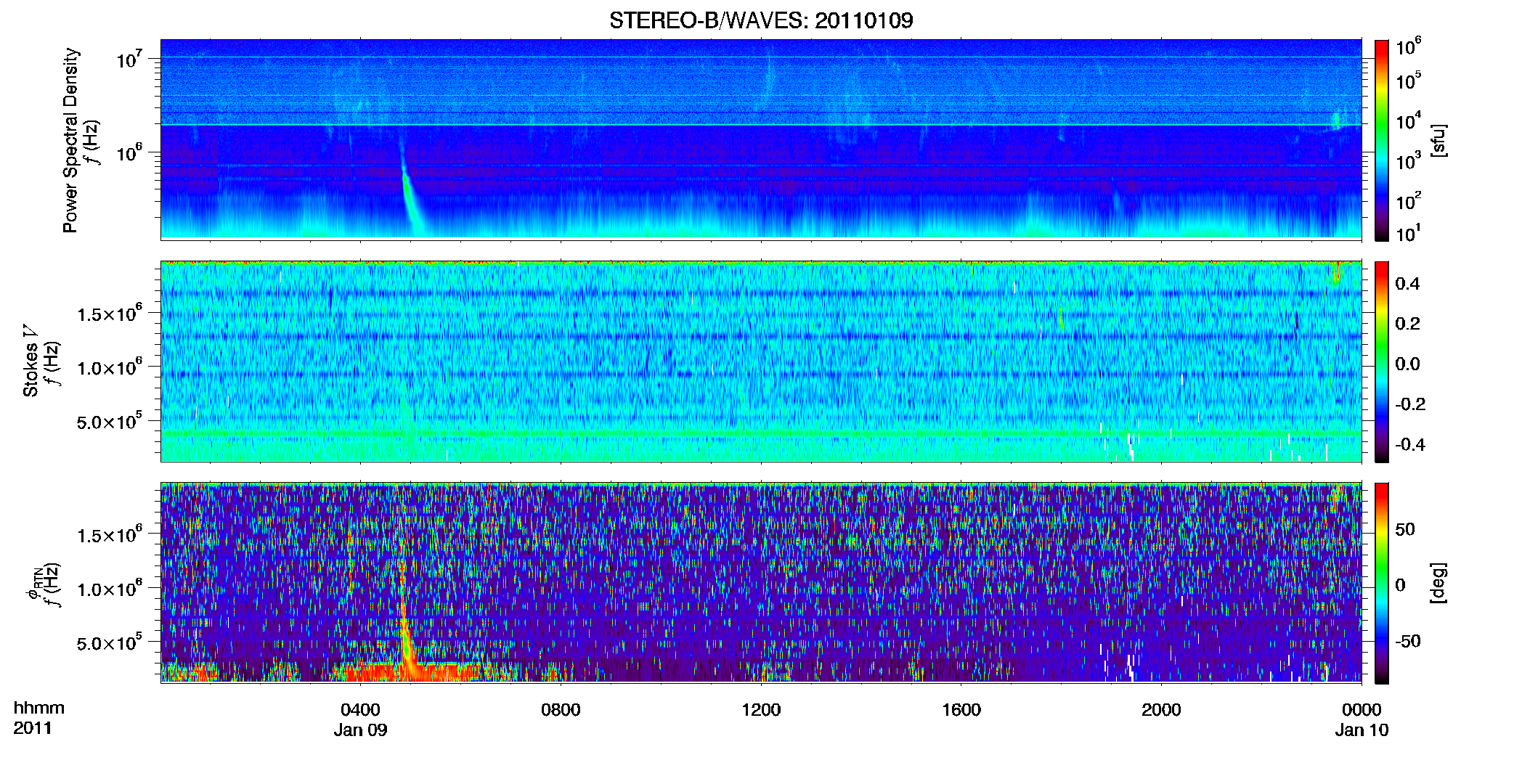Select 10^2 on the [sfu] color bar

click(1408, 201)
